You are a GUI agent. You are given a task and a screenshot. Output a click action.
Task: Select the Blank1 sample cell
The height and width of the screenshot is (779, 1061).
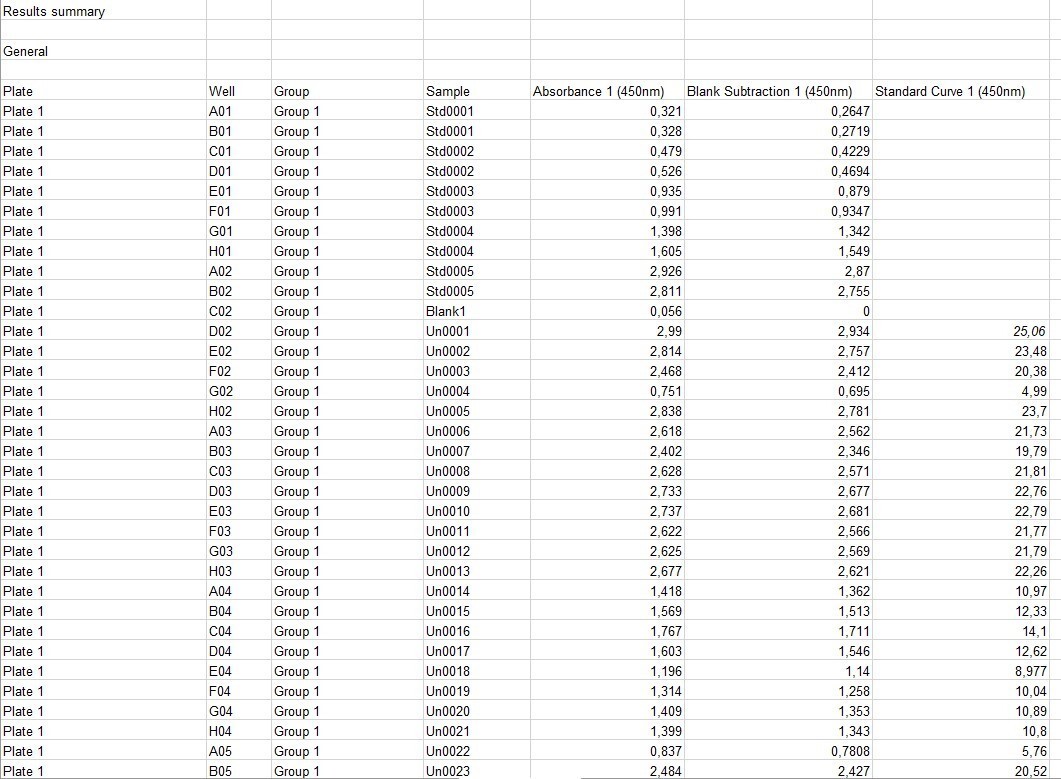477,311
